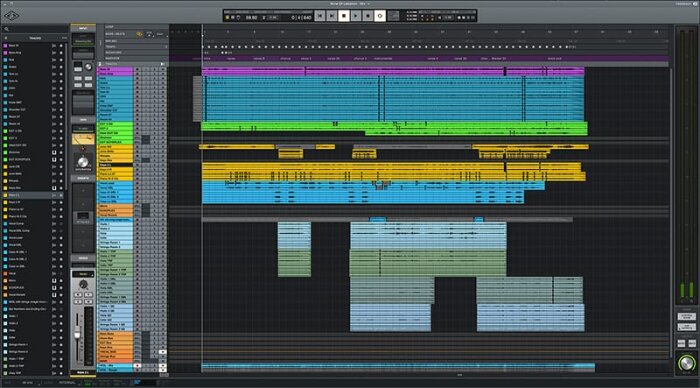Select the LOOP ruler row label
The width and height of the screenshot is (700, 388).
tap(109, 27)
